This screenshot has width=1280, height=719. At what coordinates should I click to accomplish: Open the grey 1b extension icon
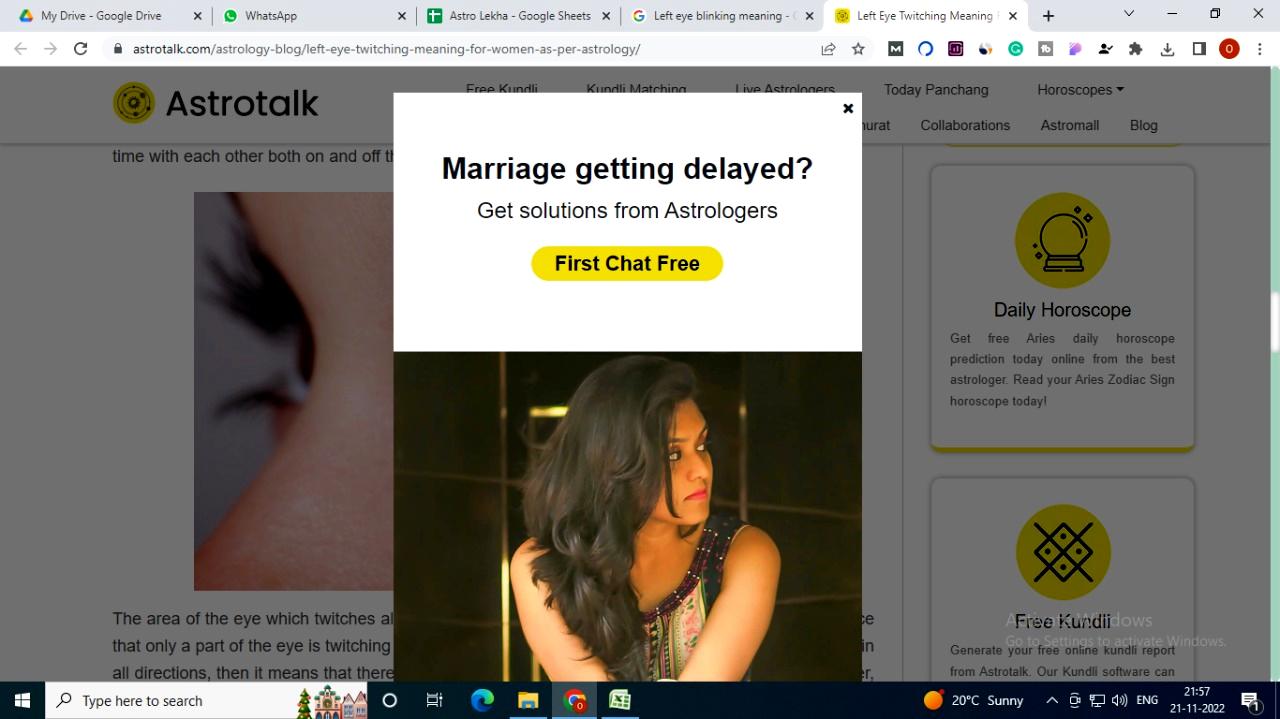pos(1045,49)
